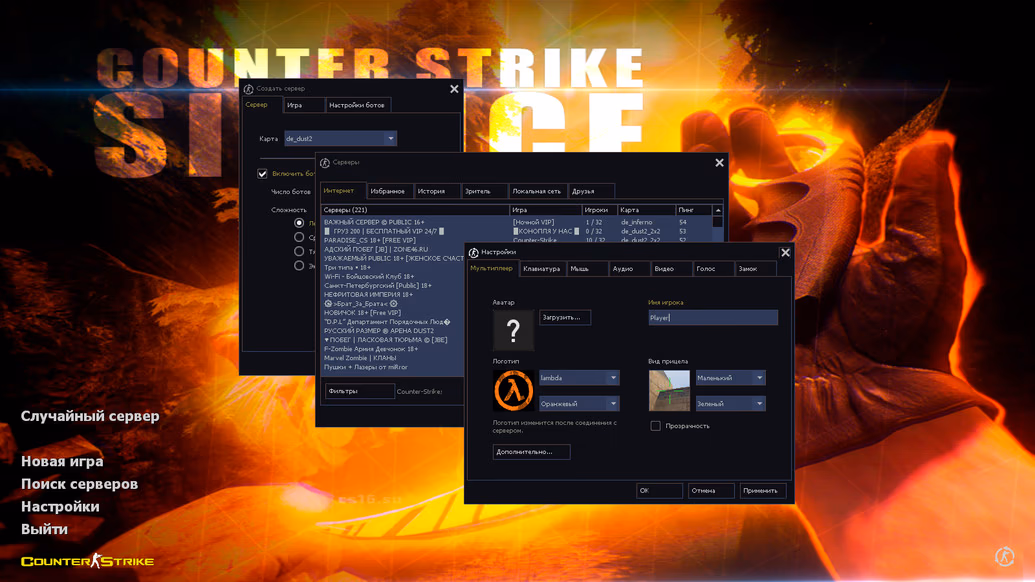
Task: Click the question mark avatar placeholder
Action: (x=513, y=331)
